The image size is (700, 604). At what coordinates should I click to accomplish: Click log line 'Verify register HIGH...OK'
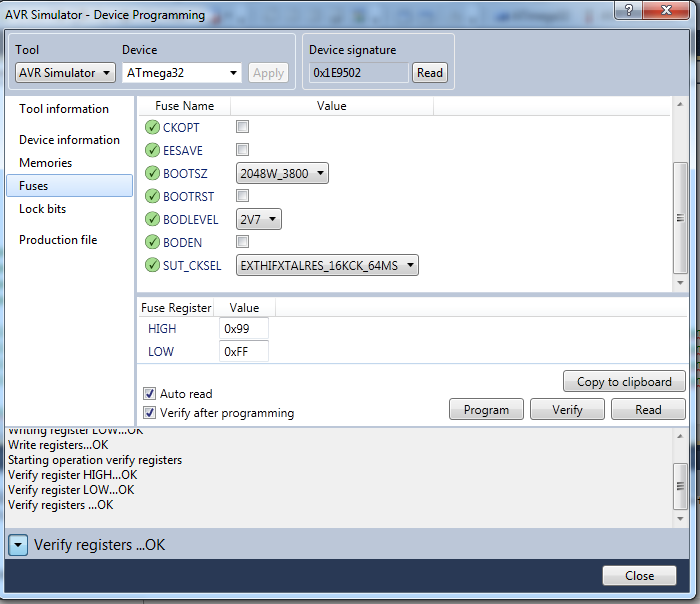pos(73,475)
